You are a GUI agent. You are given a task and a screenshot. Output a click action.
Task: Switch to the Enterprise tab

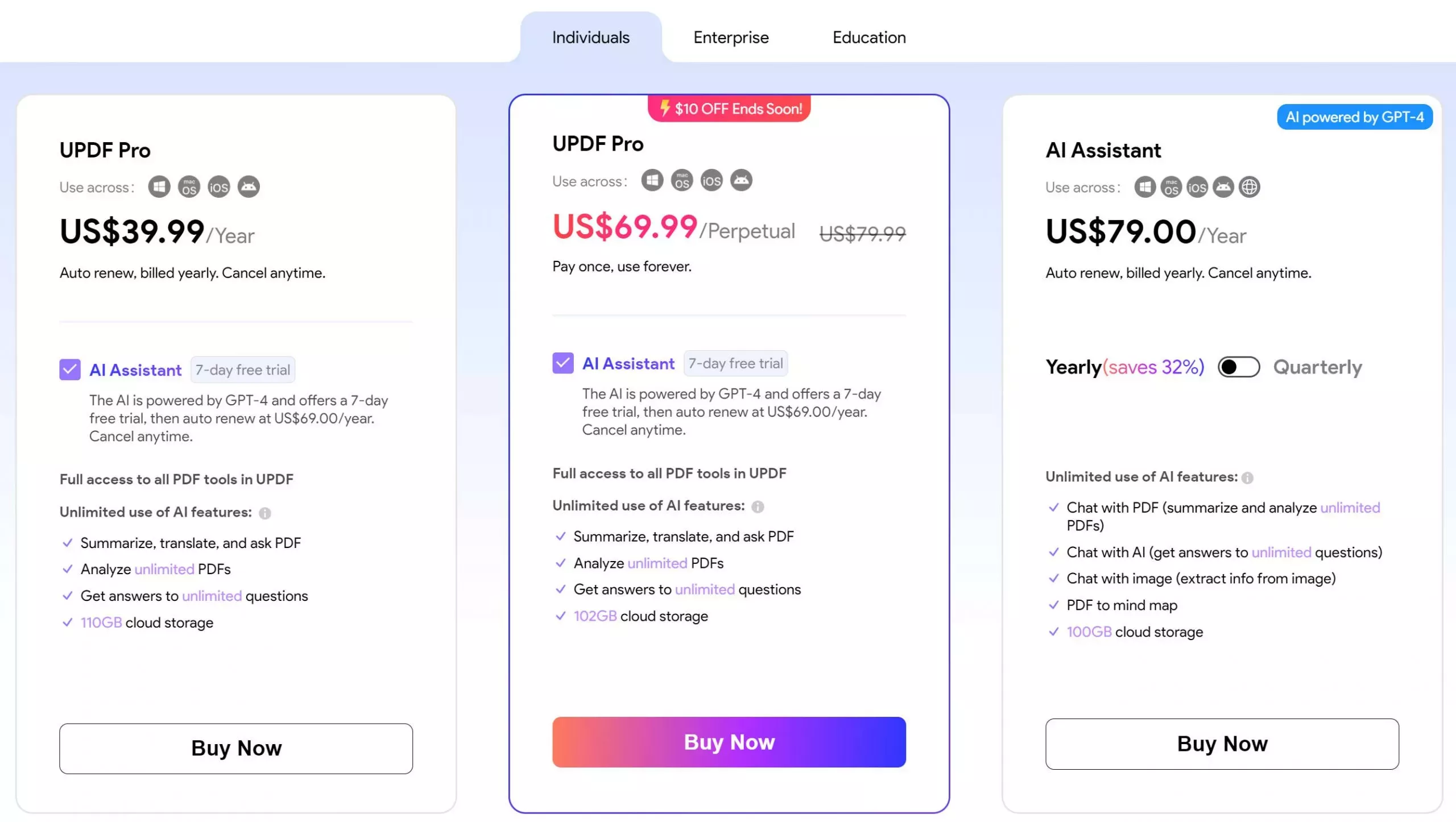tap(731, 38)
